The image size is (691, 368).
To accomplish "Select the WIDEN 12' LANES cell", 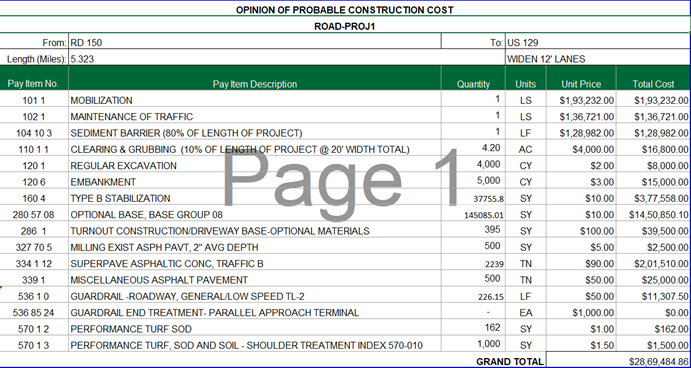I will pos(598,59).
